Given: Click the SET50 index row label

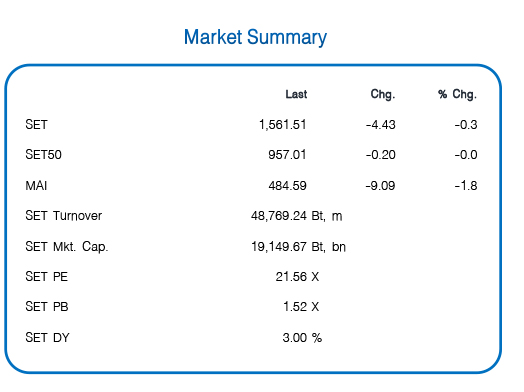Looking at the screenshot, I should pos(43,155).
